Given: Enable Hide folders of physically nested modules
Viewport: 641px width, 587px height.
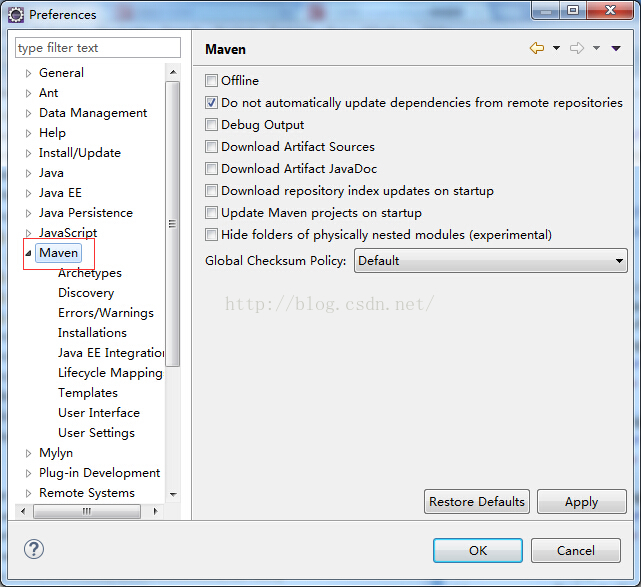Looking at the screenshot, I should pyautogui.click(x=211, y=235).
